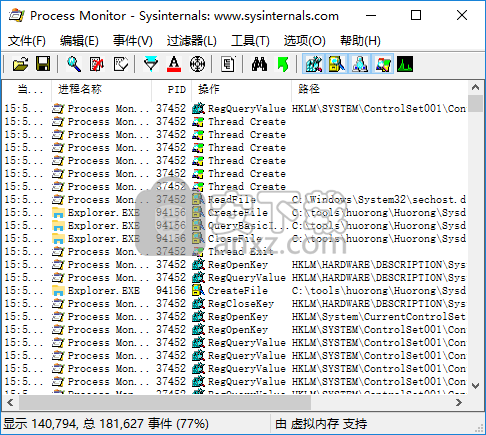The height and width of the screenshot is (435, 486).
Task: Select Include Process From Window target icon
Action: [197, 64]
